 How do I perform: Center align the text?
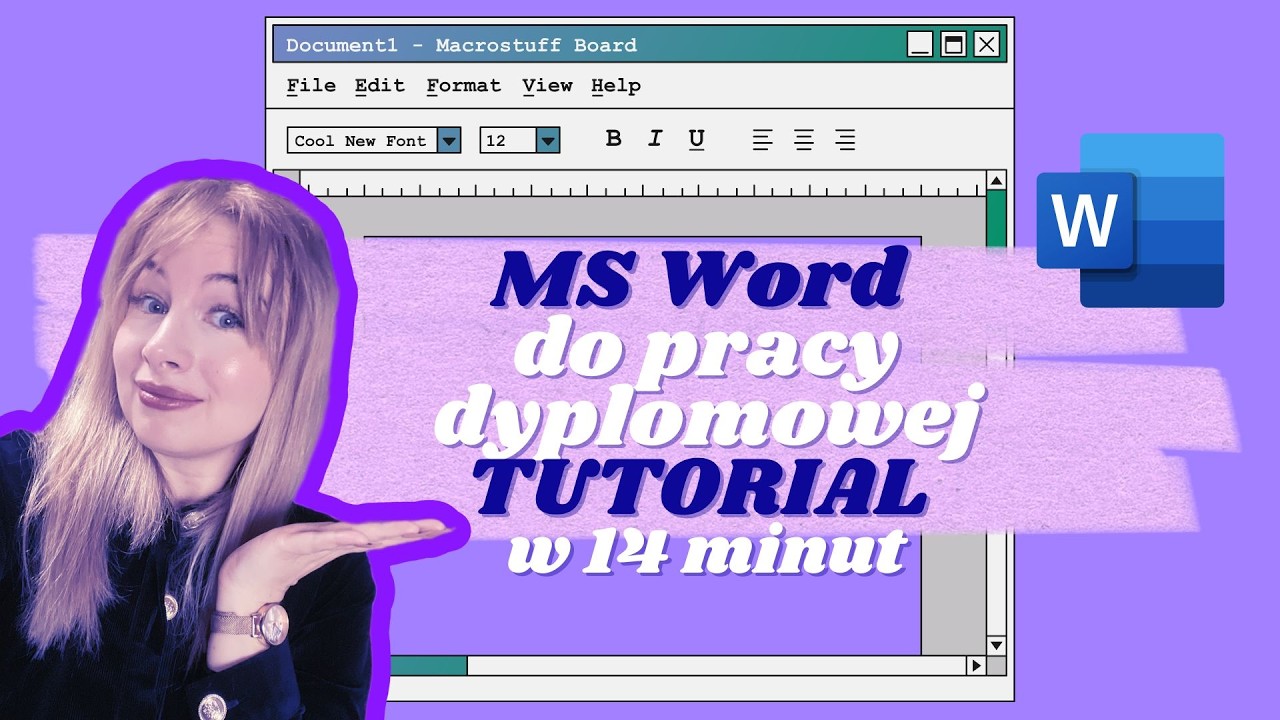(x=804, y=140)
